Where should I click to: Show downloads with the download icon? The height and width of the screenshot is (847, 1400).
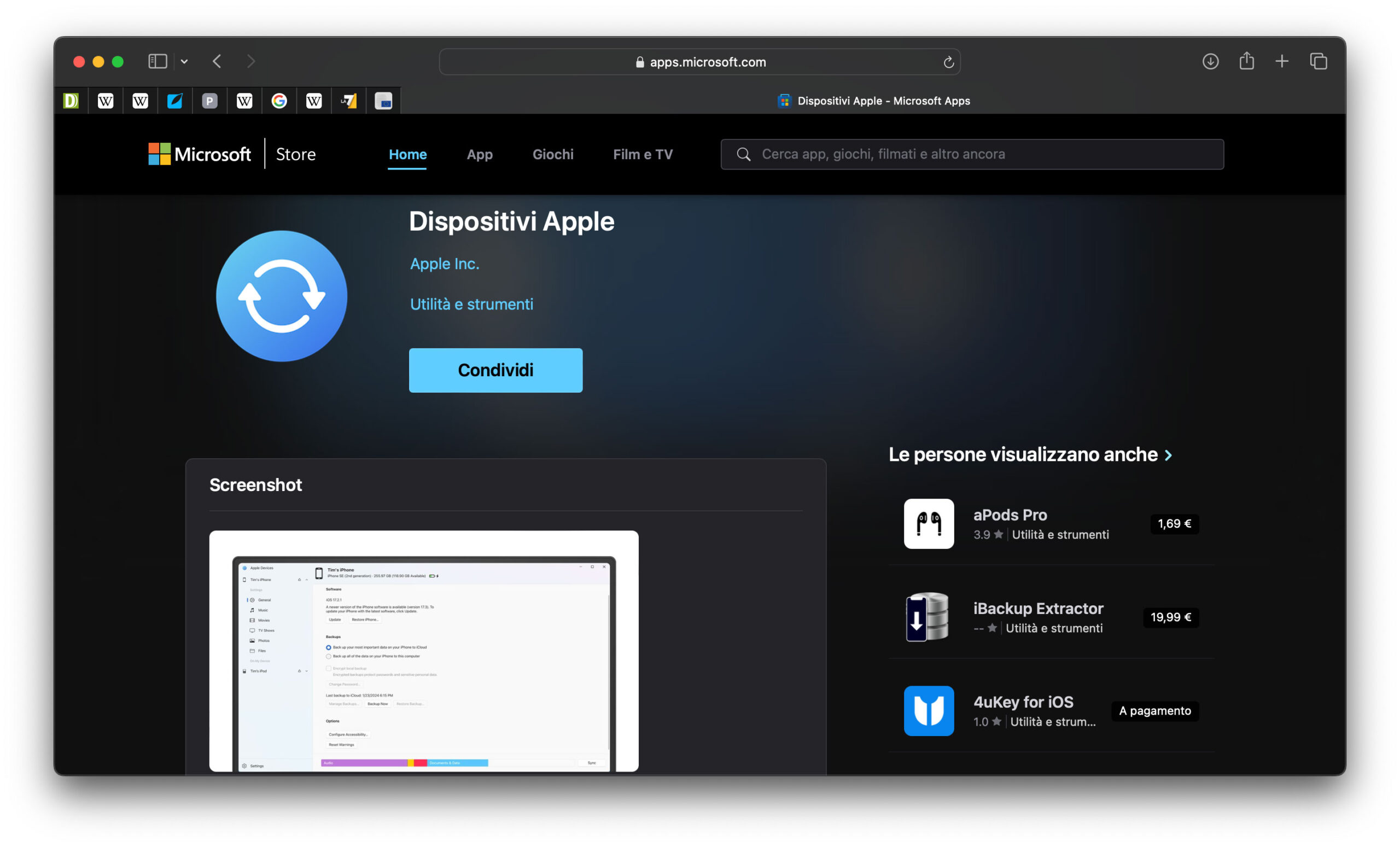tap(1210, 61)
